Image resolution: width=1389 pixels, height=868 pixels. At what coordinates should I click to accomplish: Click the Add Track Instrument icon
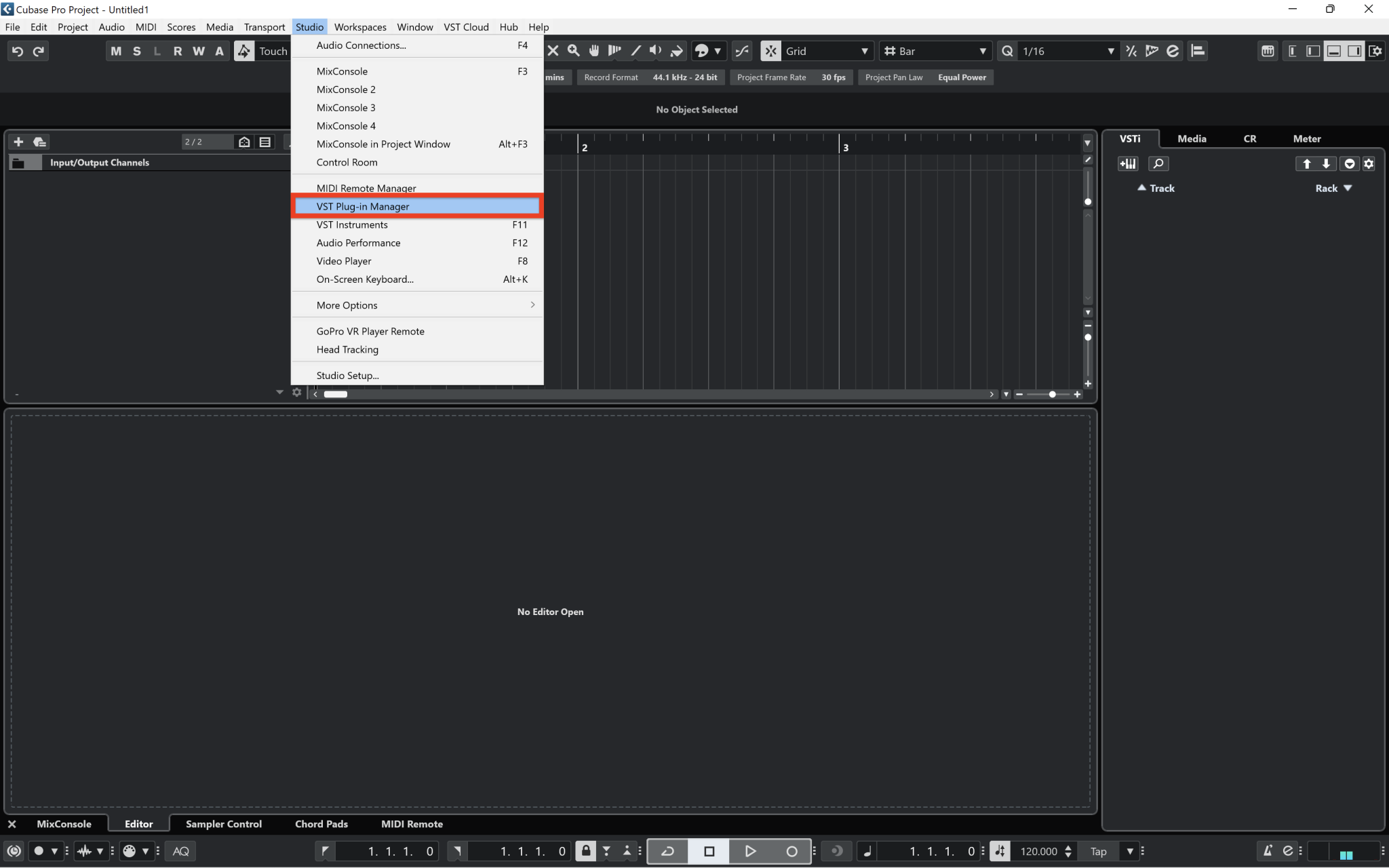1128,163
